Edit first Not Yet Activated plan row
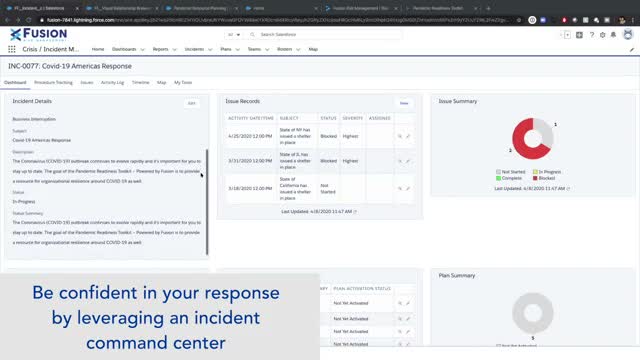 coord(408,303)
